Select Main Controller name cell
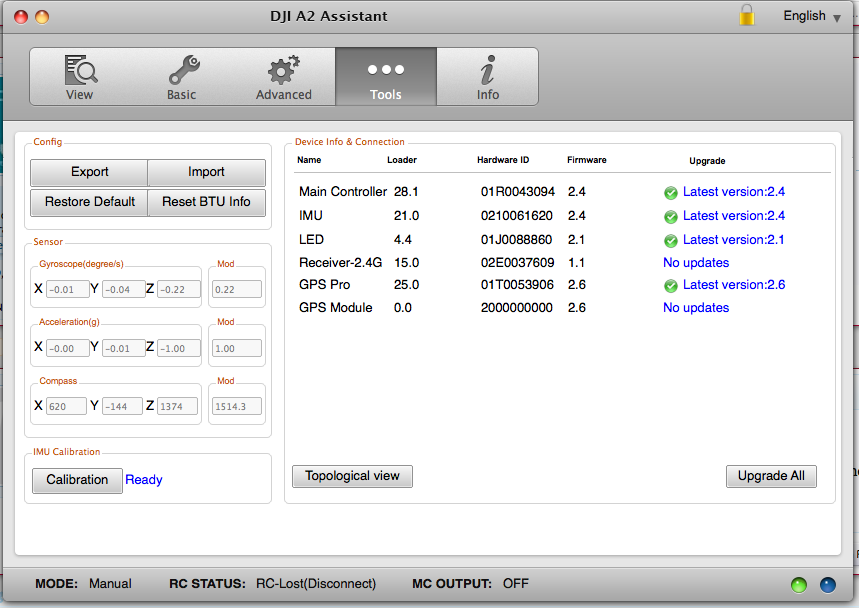The width and height of the screenshot is (859, 608). (343, 192)
